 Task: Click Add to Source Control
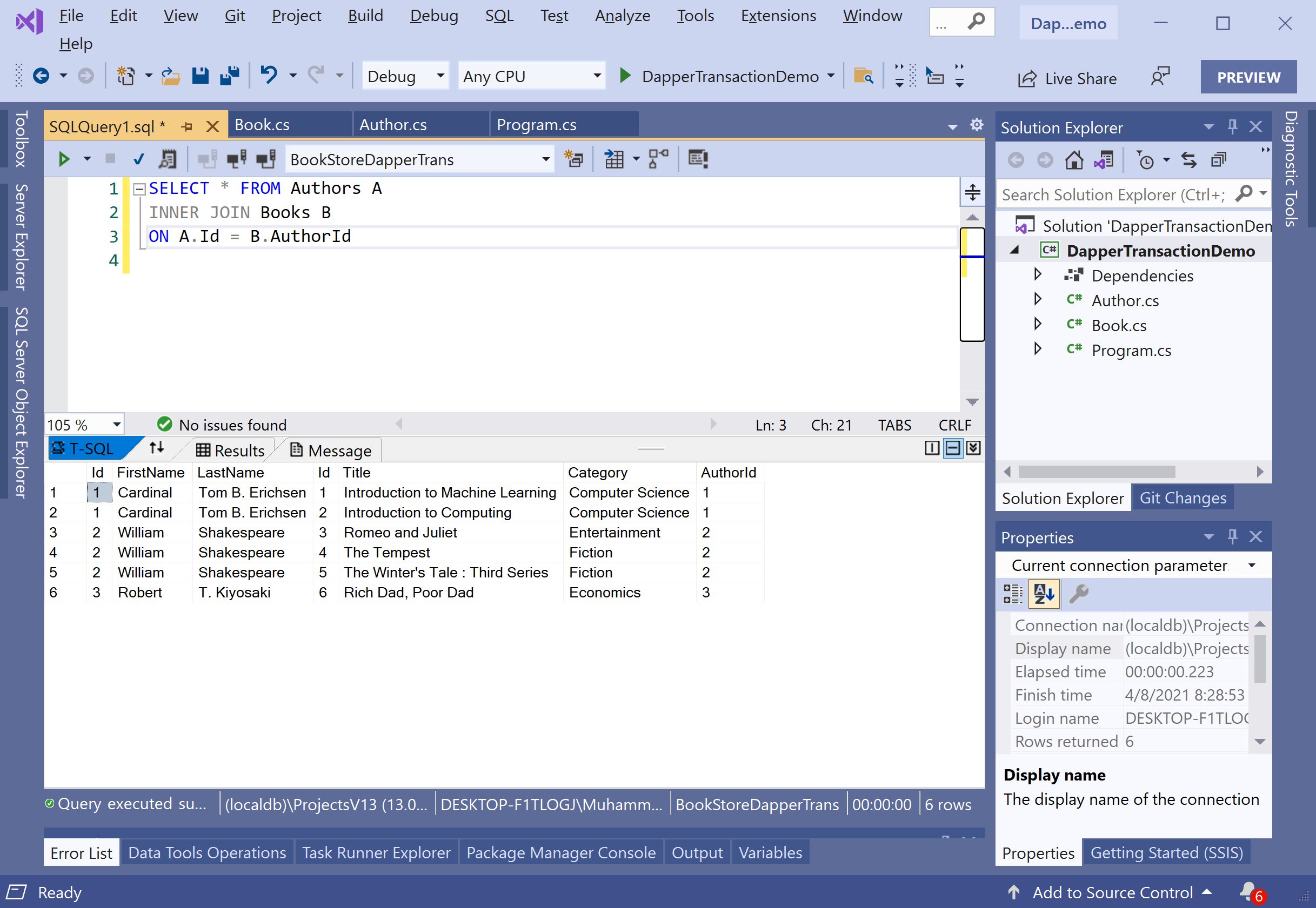[x=1112, y=892]
